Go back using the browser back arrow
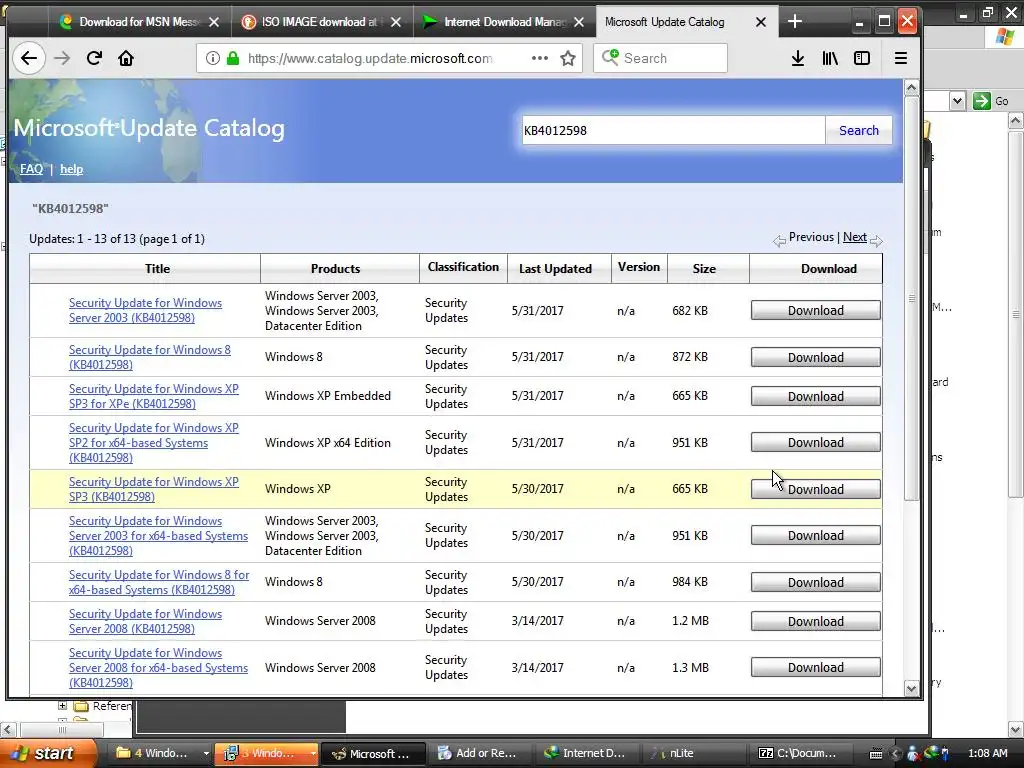The image size is (1024, 768). [29, 58]
